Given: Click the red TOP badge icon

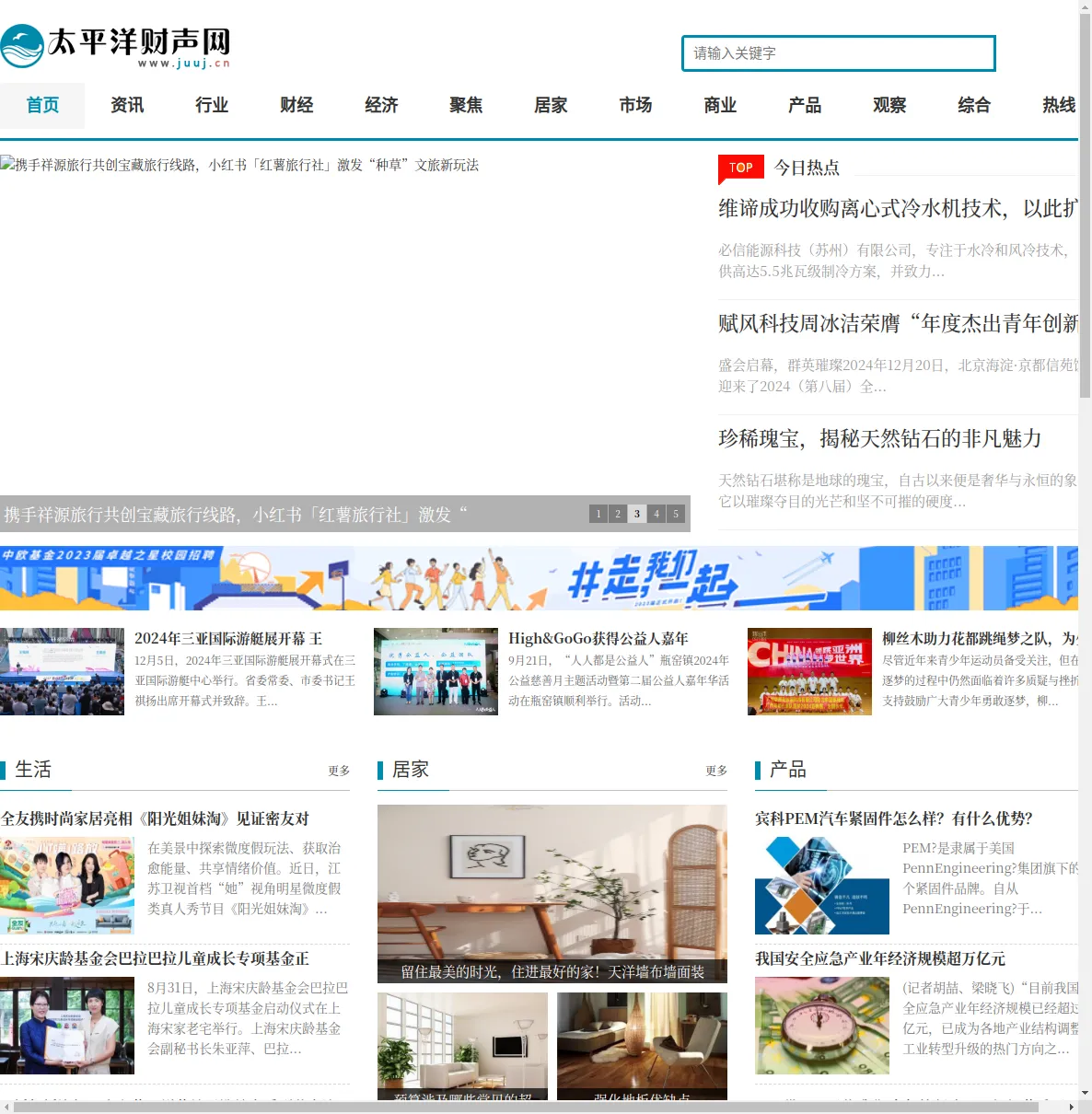Looking at the screenshot, I should click(x=741, y=168).
